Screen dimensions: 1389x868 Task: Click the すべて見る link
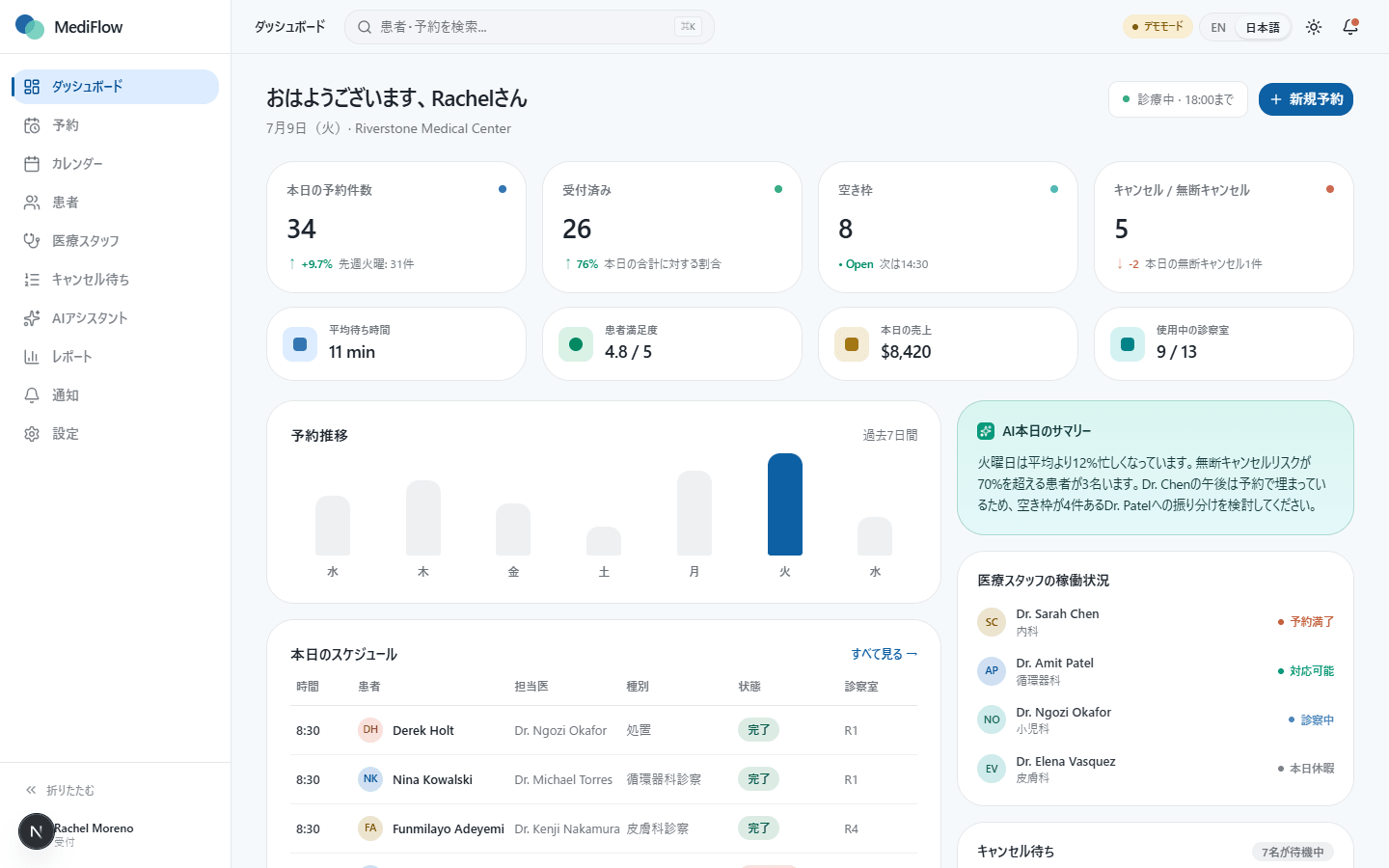(884, 654)
